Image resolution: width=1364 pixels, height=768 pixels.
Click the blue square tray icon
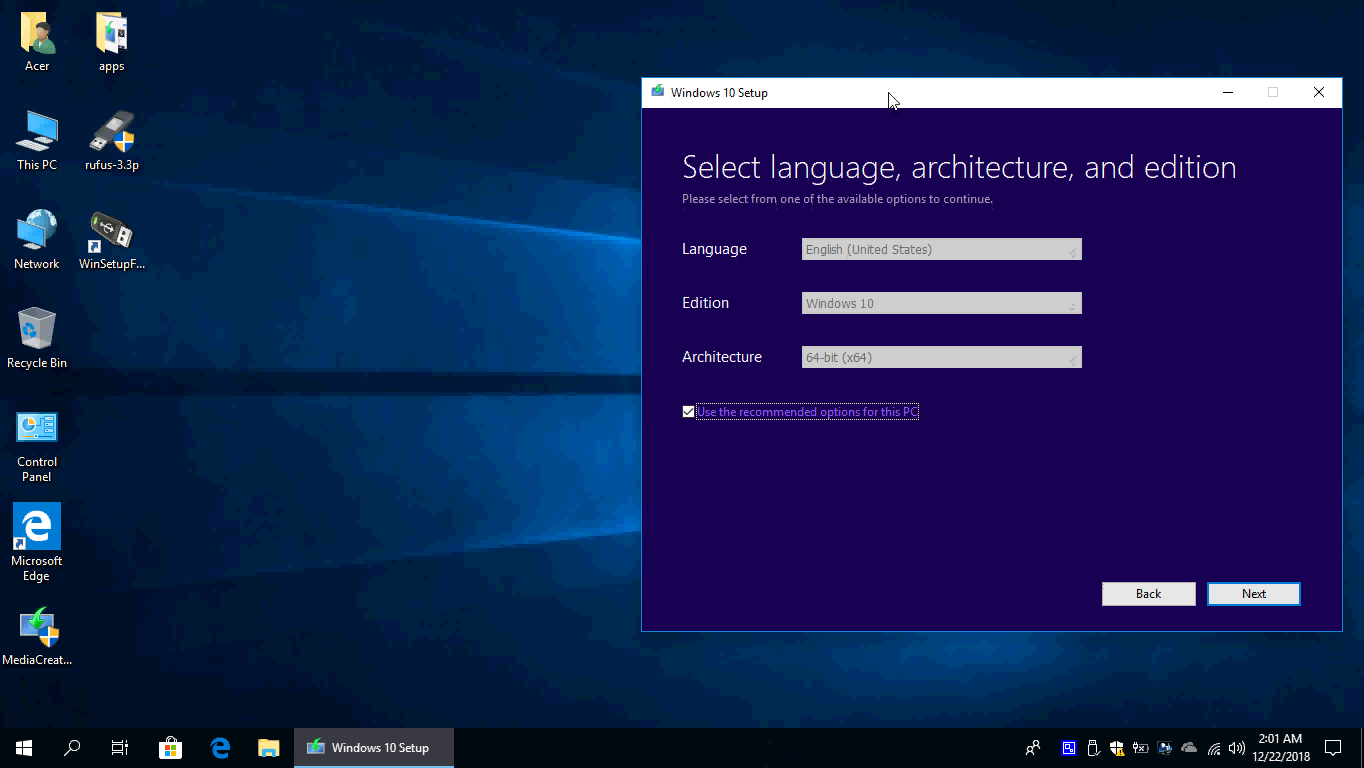pyautogui.click(x=1069, y=748)
